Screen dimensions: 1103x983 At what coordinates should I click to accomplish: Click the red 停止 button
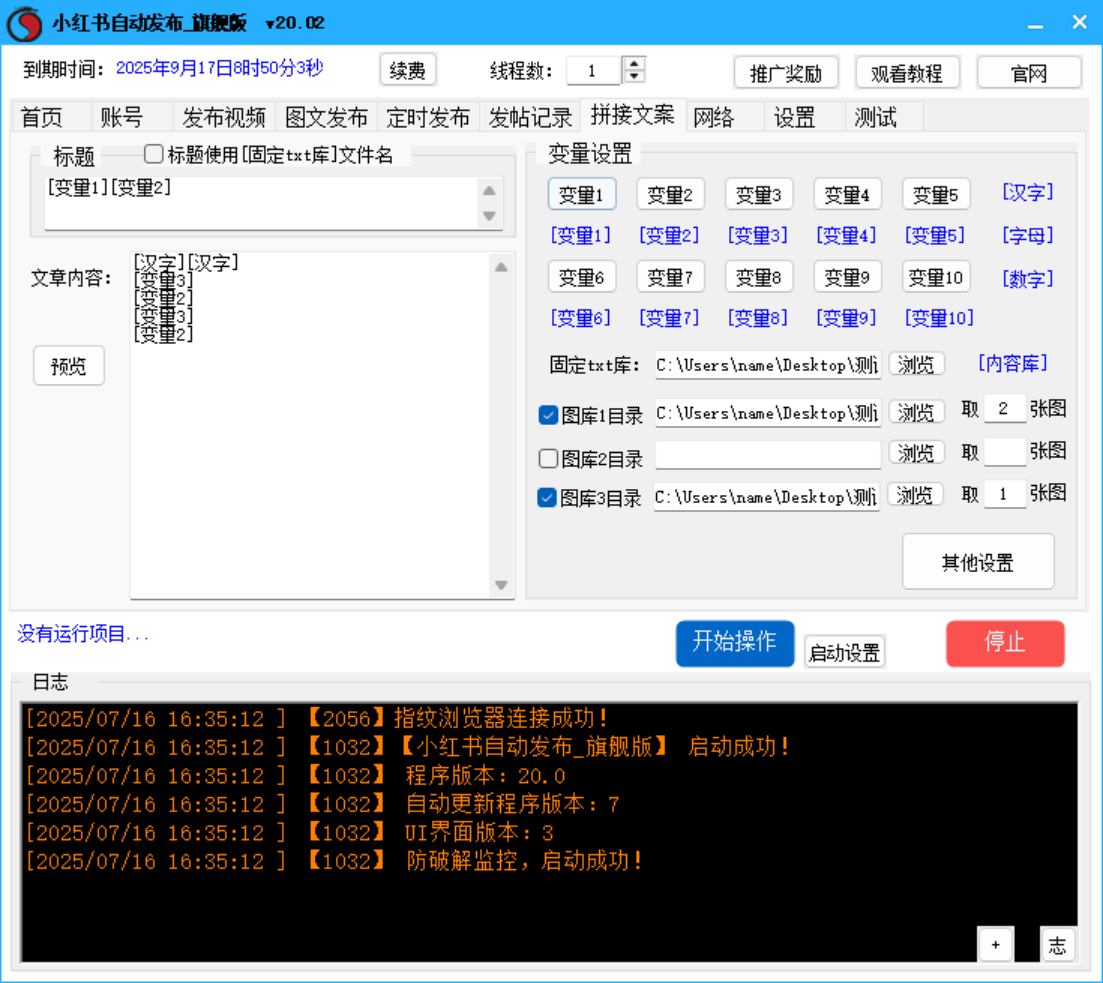[1005, 643]
